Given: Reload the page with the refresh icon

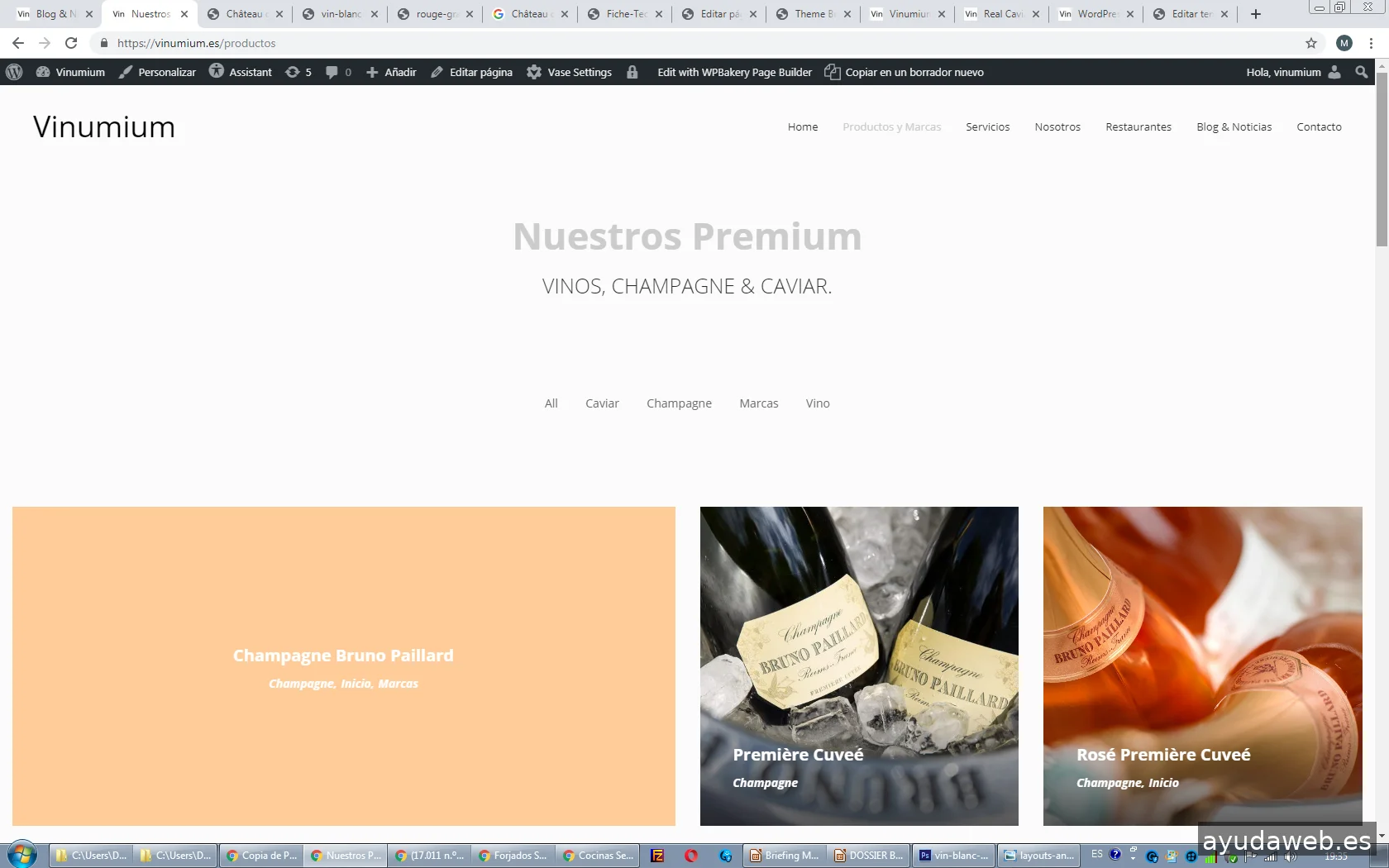Looking at the screenshot, I should click(71, 43).
